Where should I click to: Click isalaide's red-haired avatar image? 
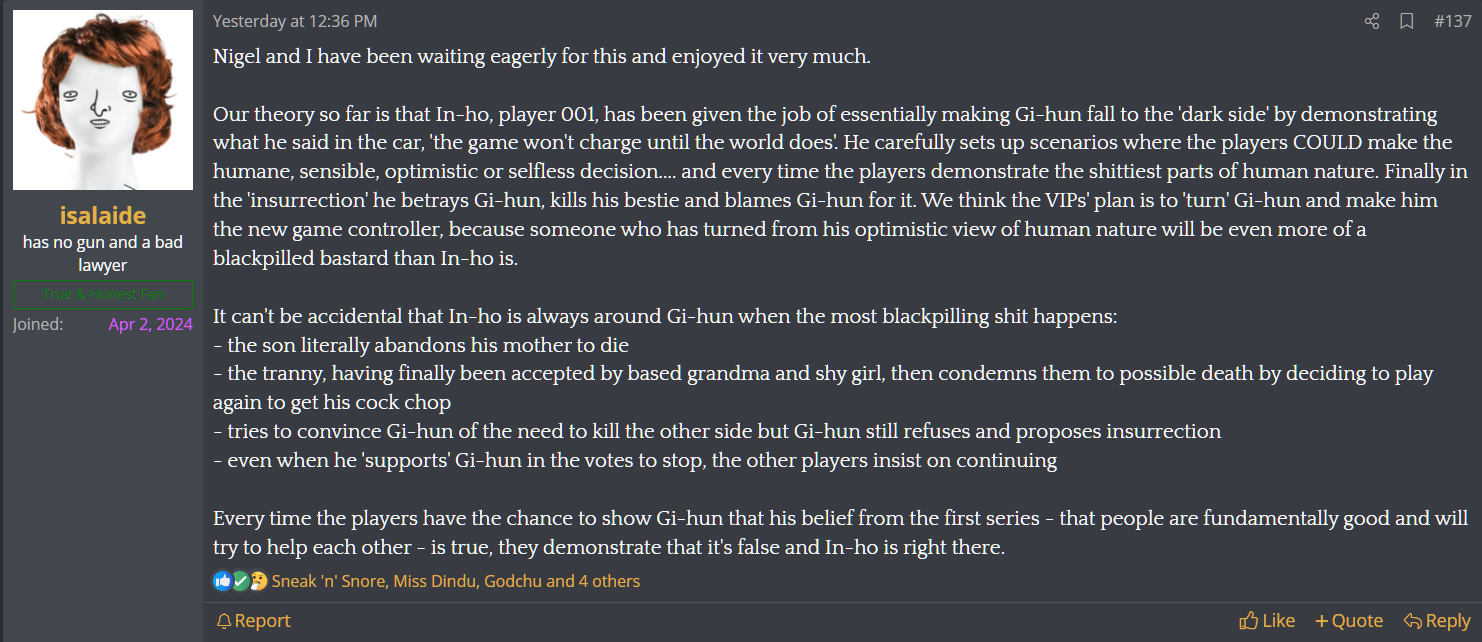coord(103,100)
